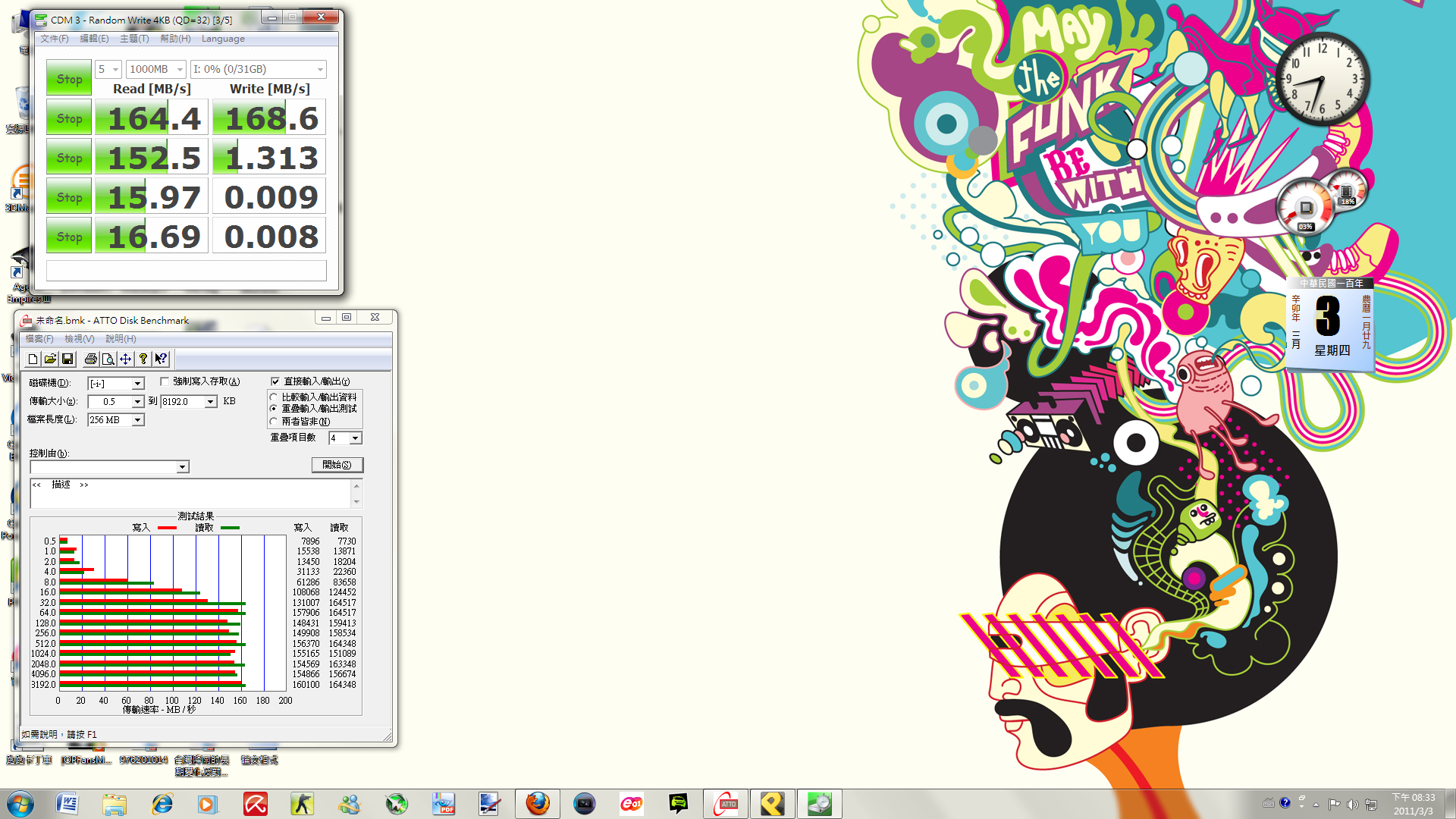Viewport: 1456px width, 819px height.
Task: Open the drive [-i-] dropdown in ATTO
Action: (137, 384)
